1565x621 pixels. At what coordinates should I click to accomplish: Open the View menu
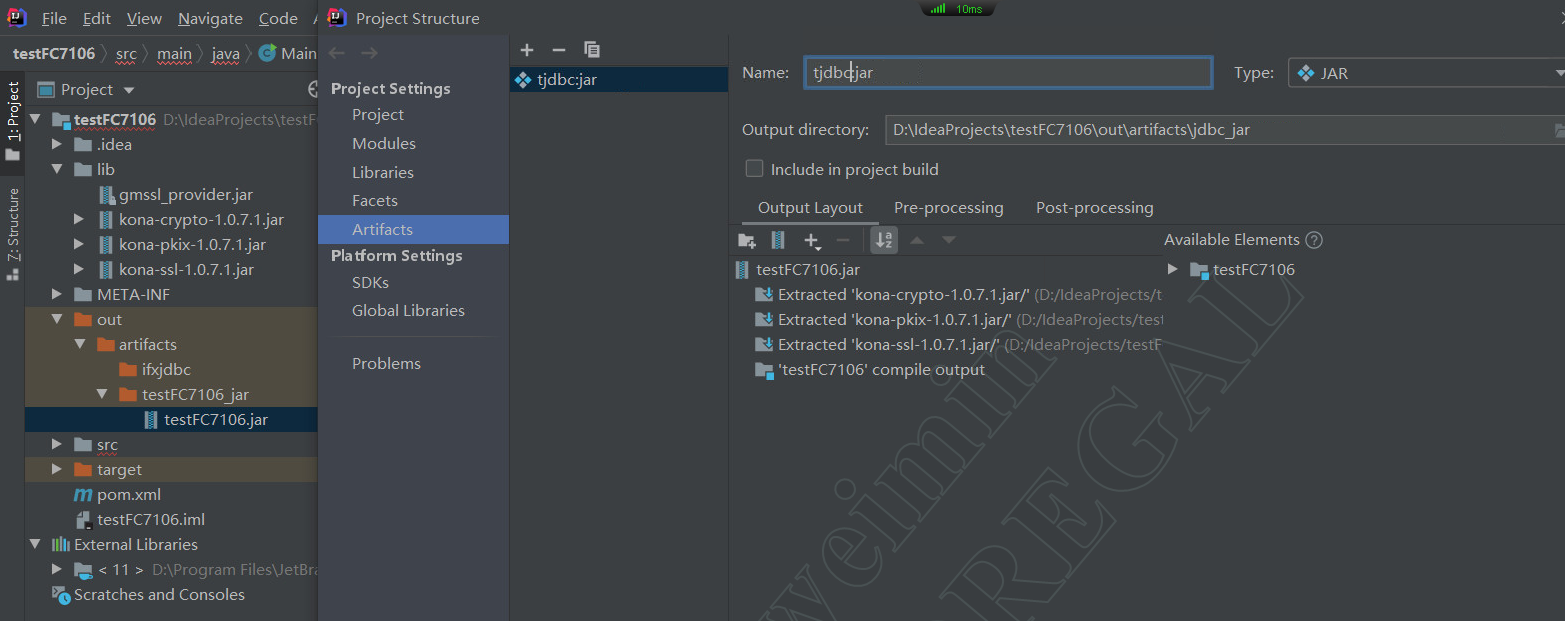point(144,19)
